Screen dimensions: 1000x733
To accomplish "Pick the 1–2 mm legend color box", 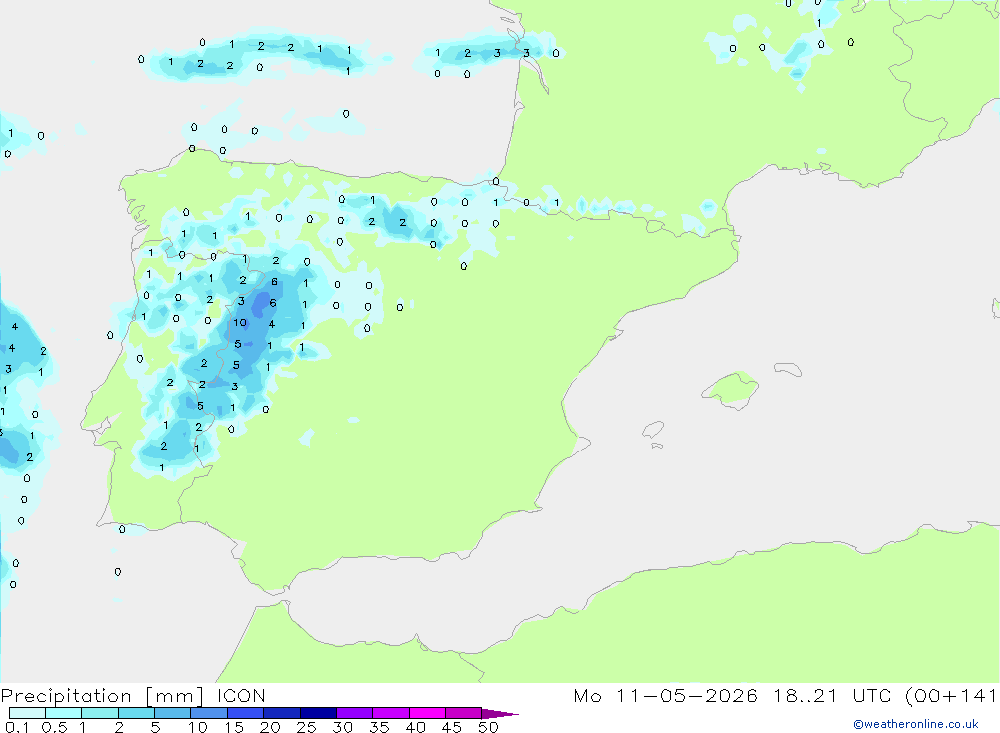I will pos(100,713).
